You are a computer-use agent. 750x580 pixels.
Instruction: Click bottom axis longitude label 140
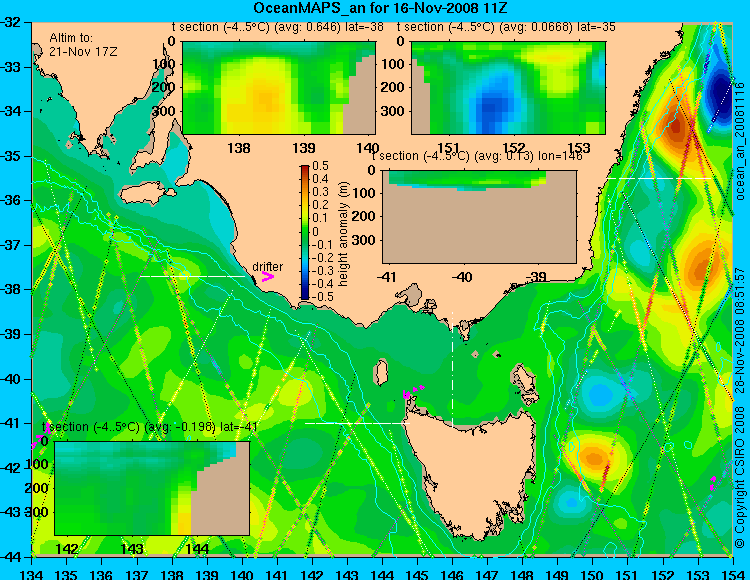pyautogui.click(x=243, y=574)
